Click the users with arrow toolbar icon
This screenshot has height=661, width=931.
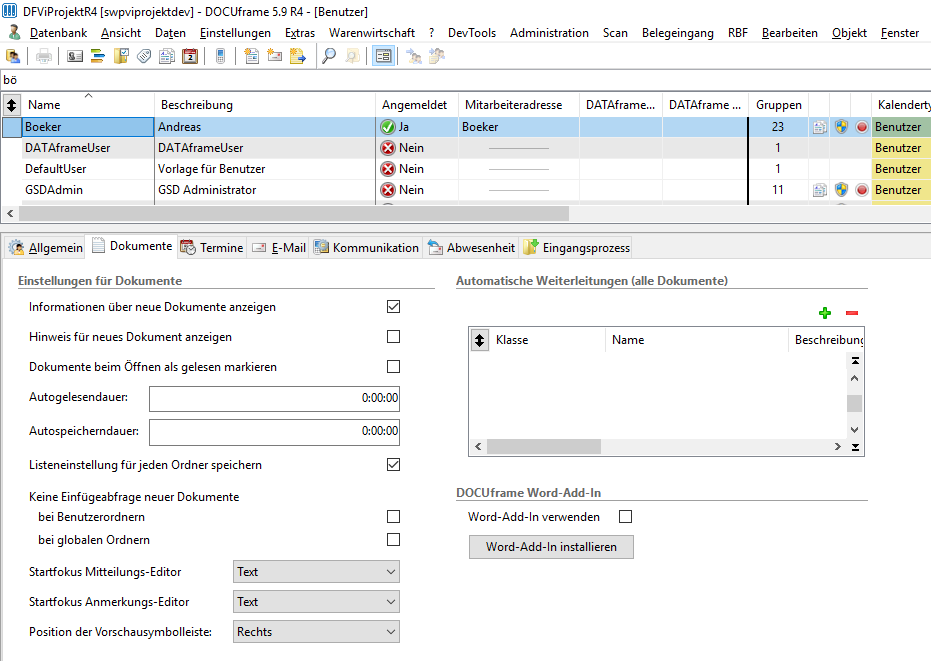coord(414,56)
